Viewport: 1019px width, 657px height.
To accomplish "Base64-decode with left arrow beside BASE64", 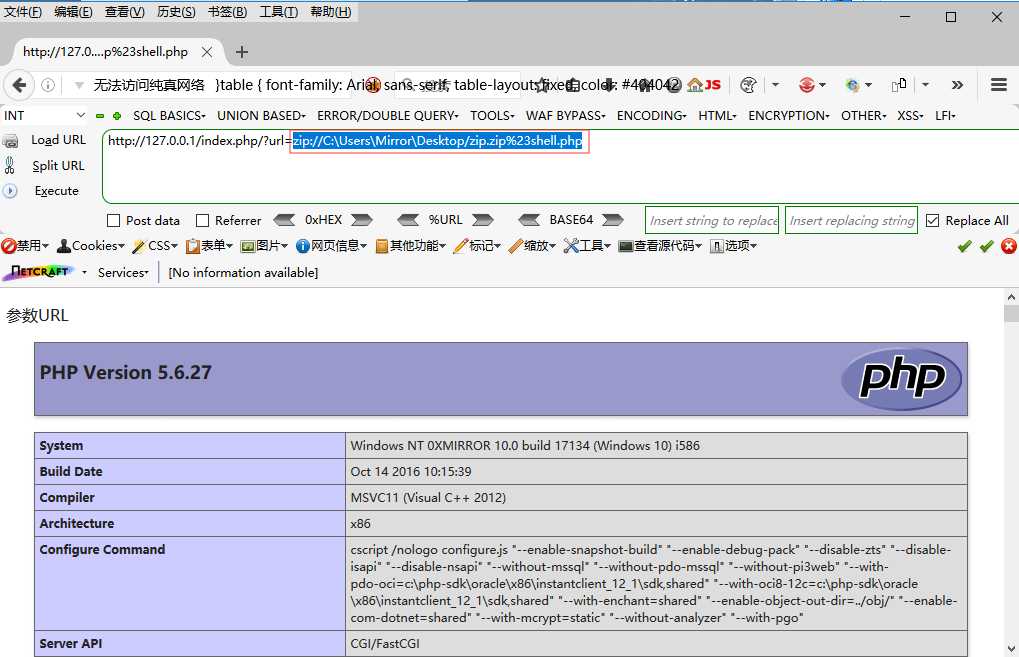I will click(x=530, y=220).
